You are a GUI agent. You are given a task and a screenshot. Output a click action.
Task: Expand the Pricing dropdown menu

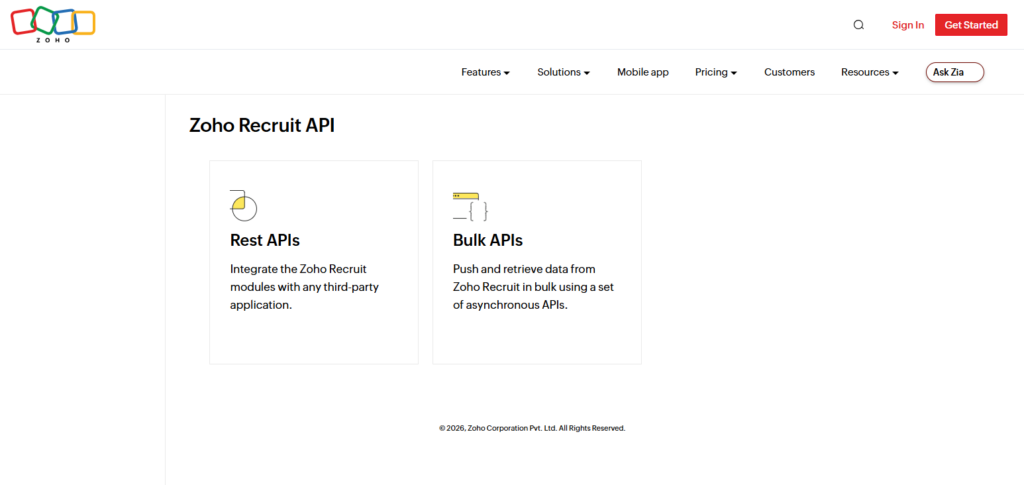point(716,72)
